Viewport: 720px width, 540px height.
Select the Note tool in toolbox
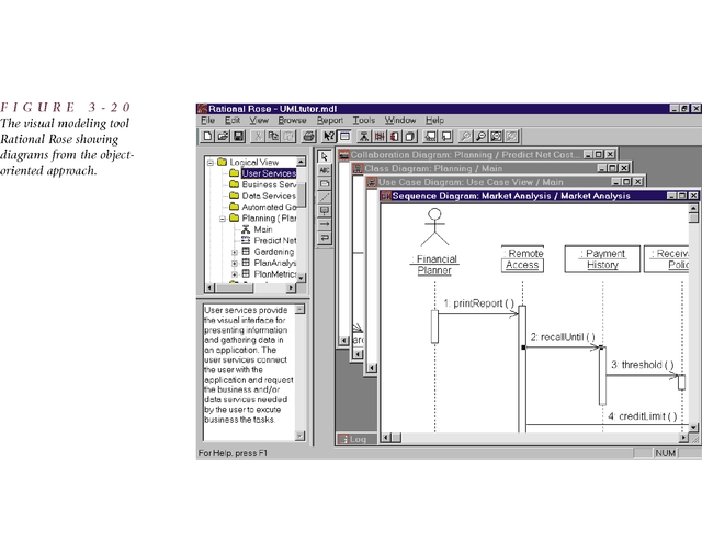point(324,184)
